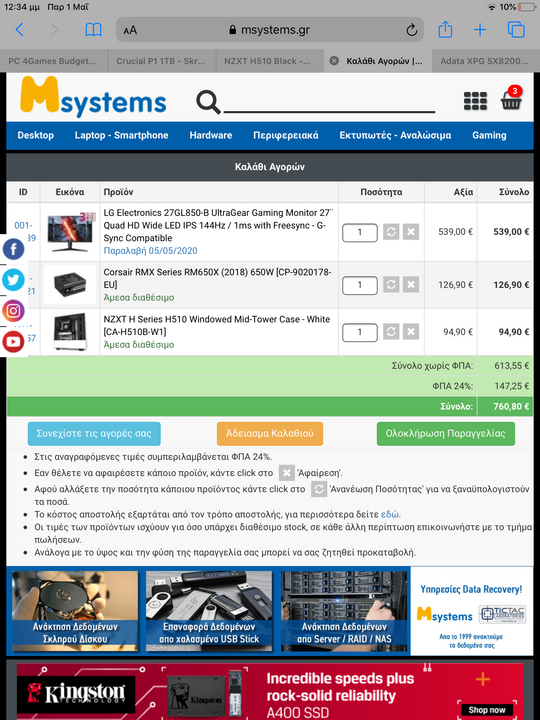The image size is (540, 720).
Task: Click the search magnifier icon
Action: (x=208, y=101)
